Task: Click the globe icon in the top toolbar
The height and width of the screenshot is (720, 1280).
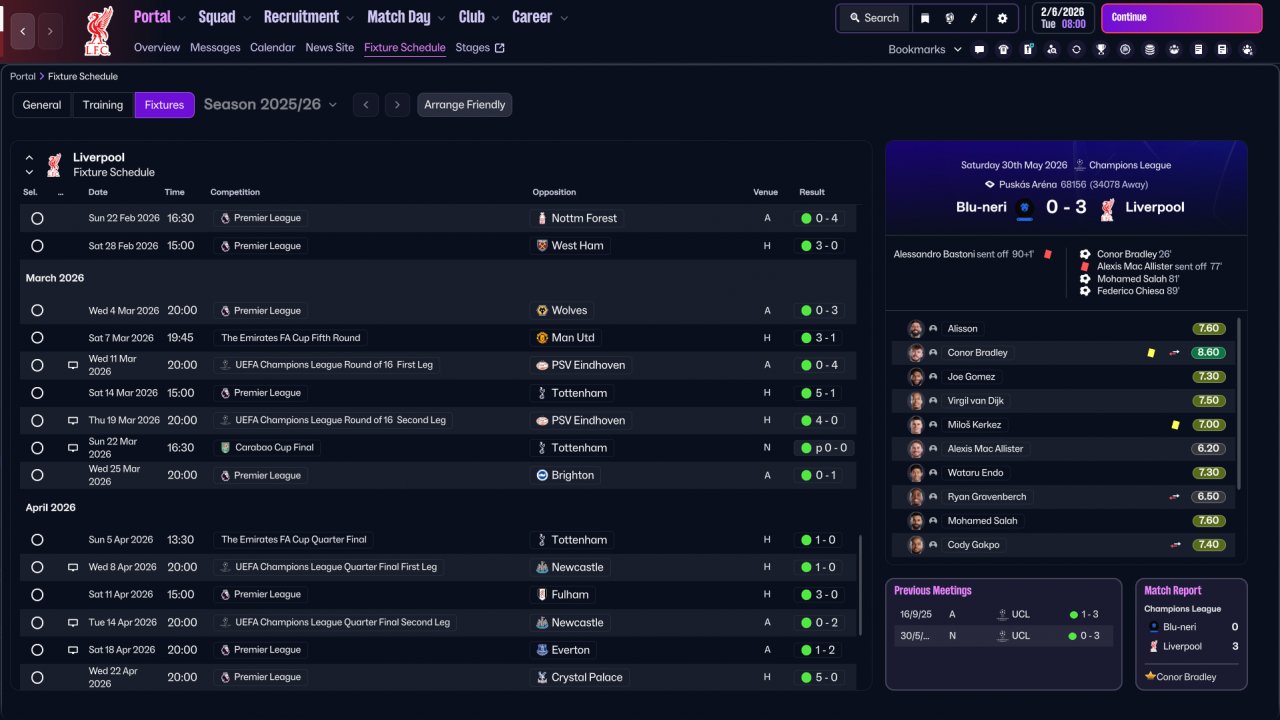Action: click(x=949, y=18)
